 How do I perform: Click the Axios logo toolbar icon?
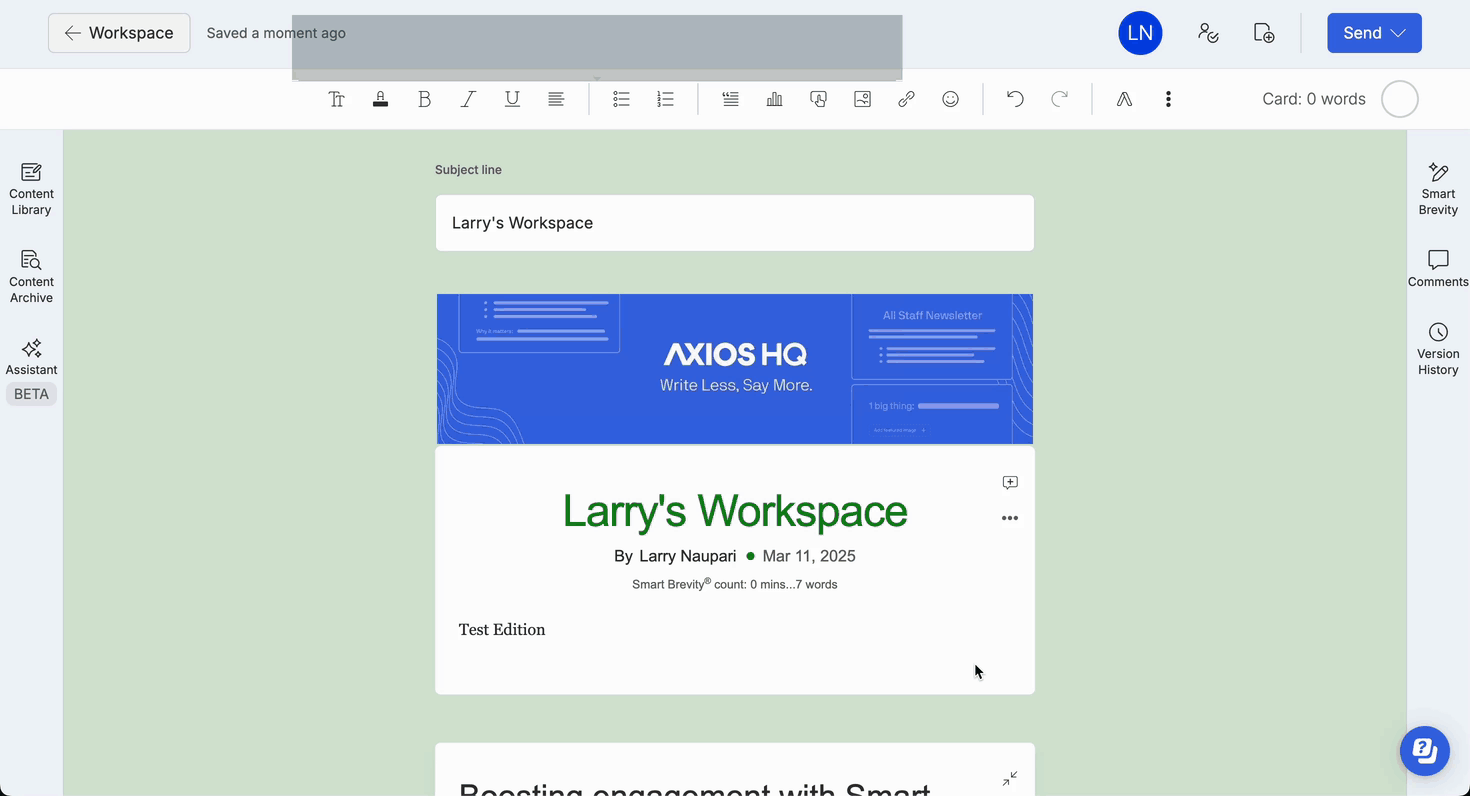click(1124, 99)
